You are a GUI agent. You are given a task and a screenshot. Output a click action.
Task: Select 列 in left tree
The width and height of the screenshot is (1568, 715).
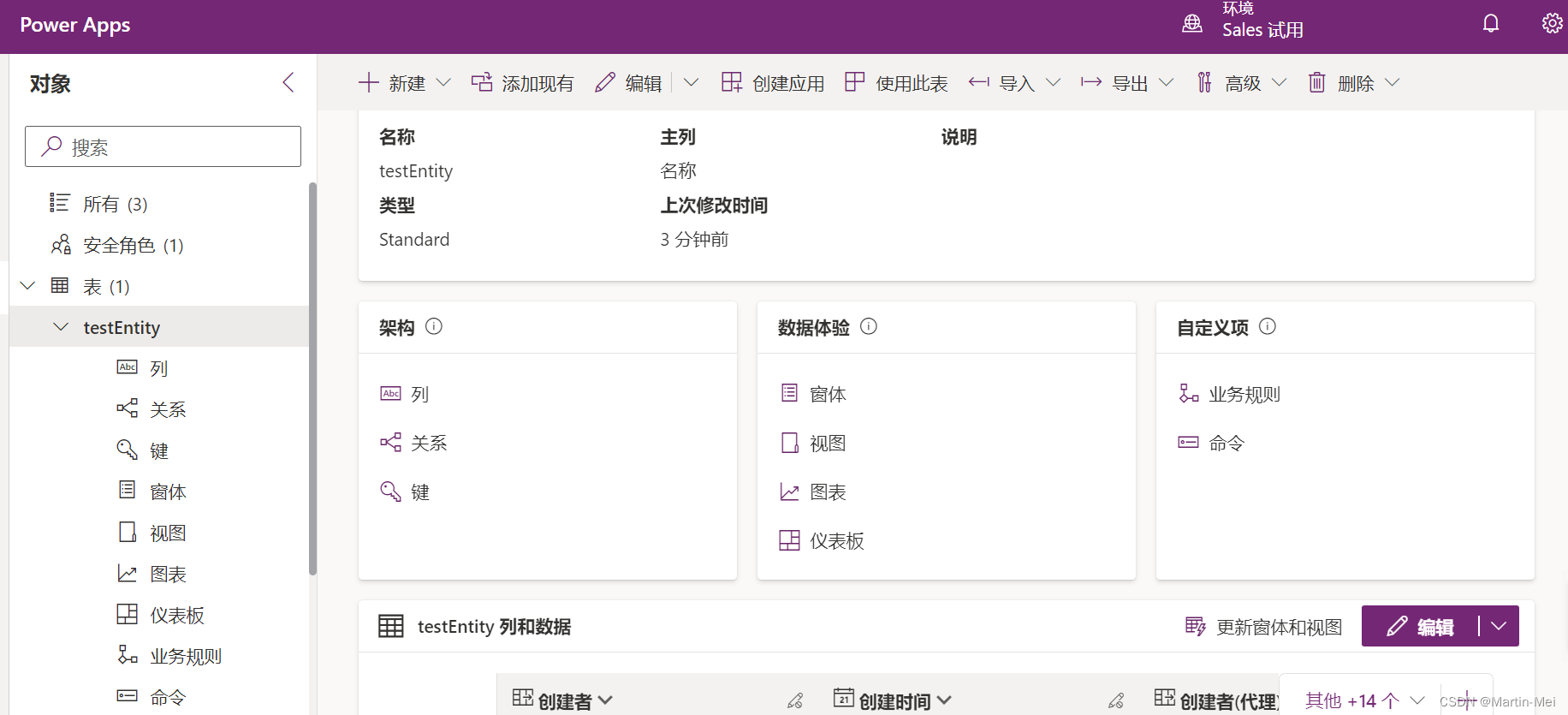[x=158, y=367]
